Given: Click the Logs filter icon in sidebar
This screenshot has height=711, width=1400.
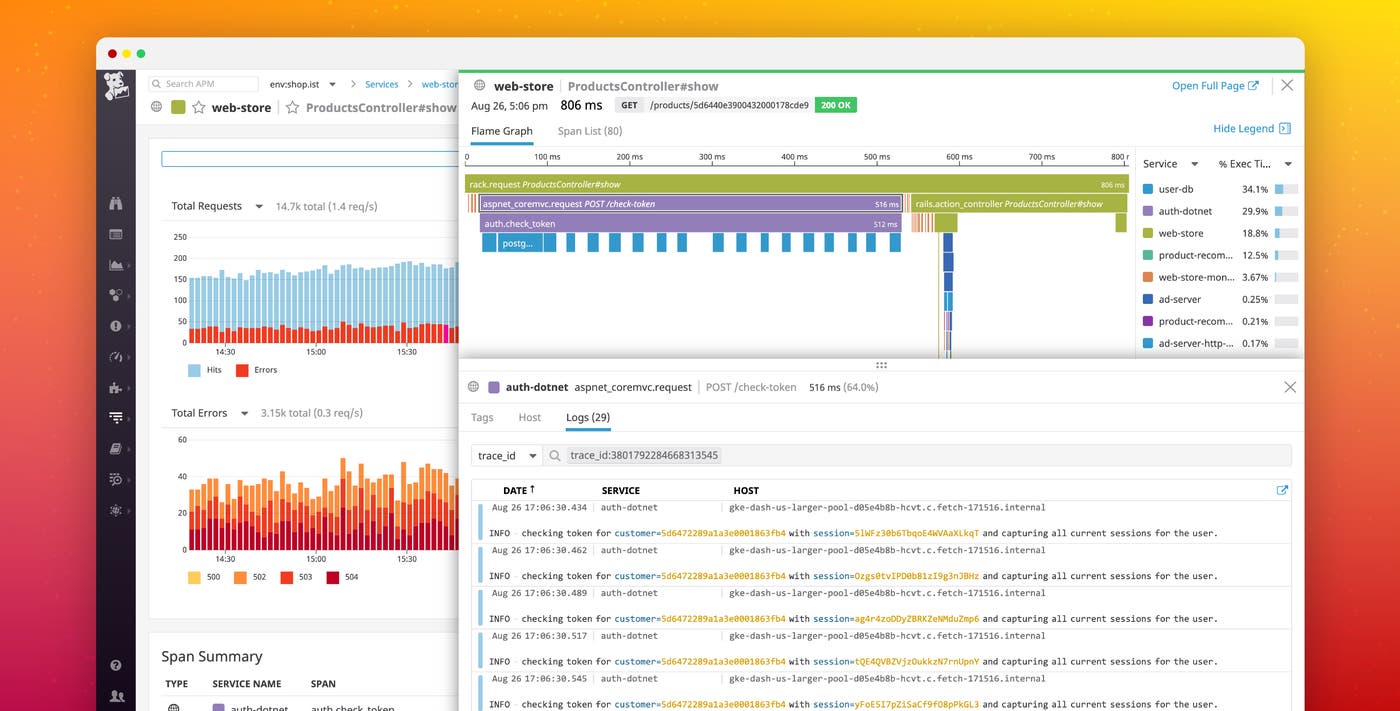Looking at the screenshot, I should [x=117, y=418].
